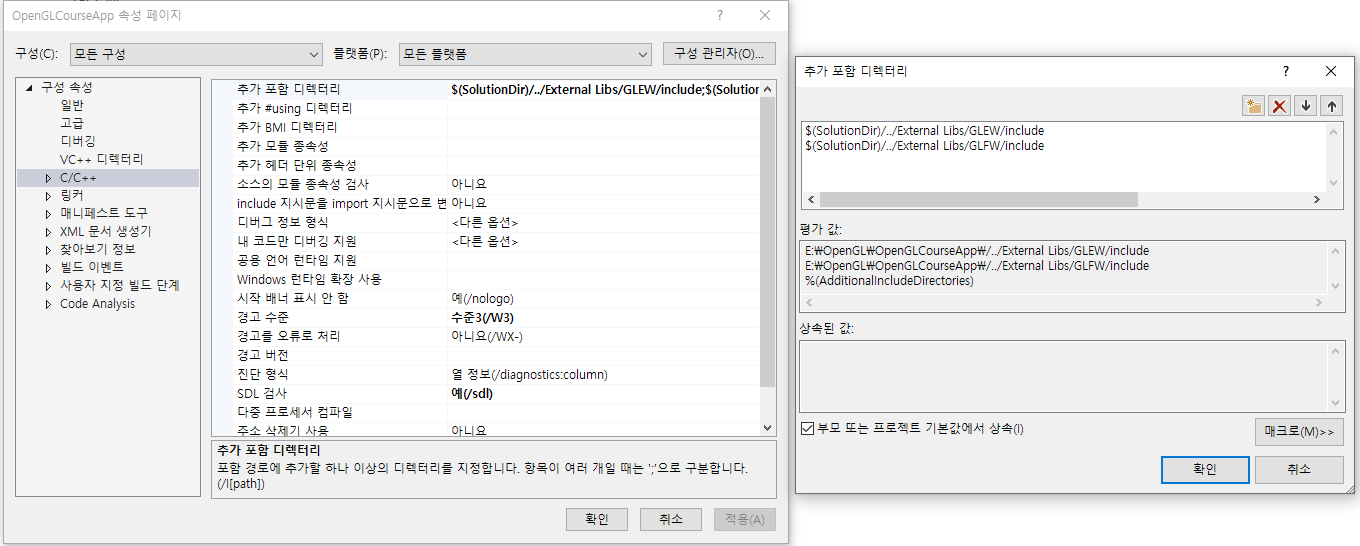Click the 추가 포함 디렉터리 value field in grid

[x=604, y=89]
